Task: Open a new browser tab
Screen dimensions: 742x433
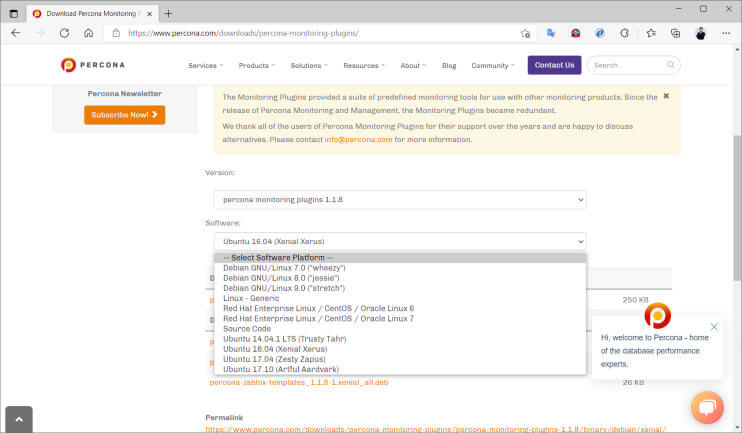Action: pyautogui.click(x=168, y=14)
